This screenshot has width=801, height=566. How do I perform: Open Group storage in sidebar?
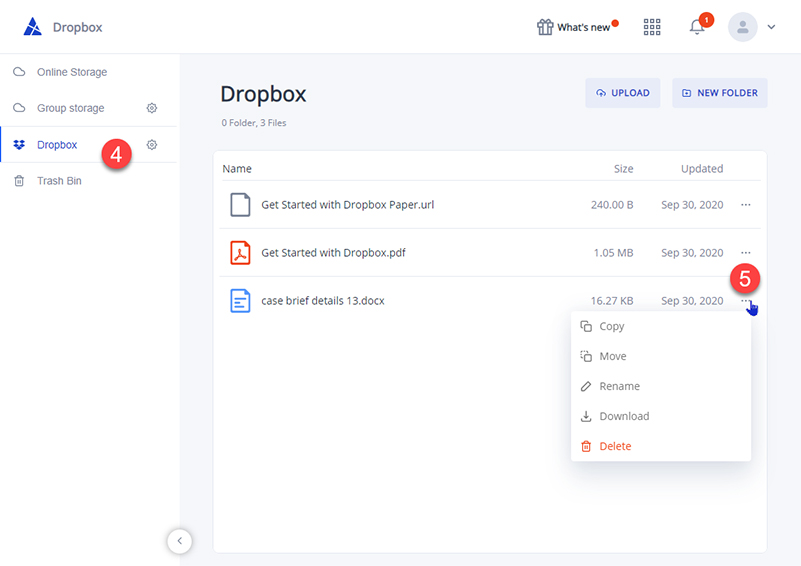[x=70, y=108]
